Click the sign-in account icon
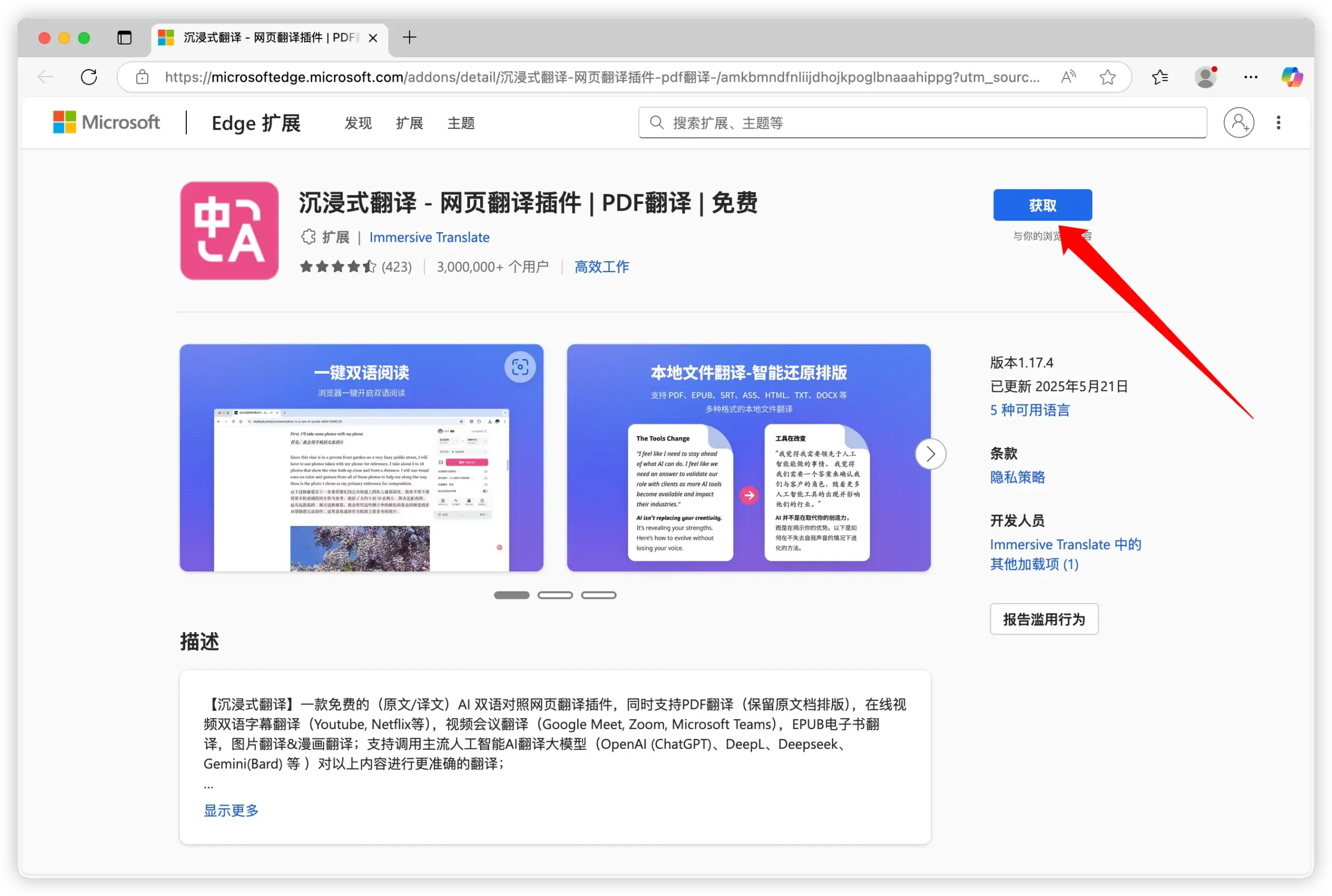Viewport: 1332px width, 896px height. coord(1238,122)
